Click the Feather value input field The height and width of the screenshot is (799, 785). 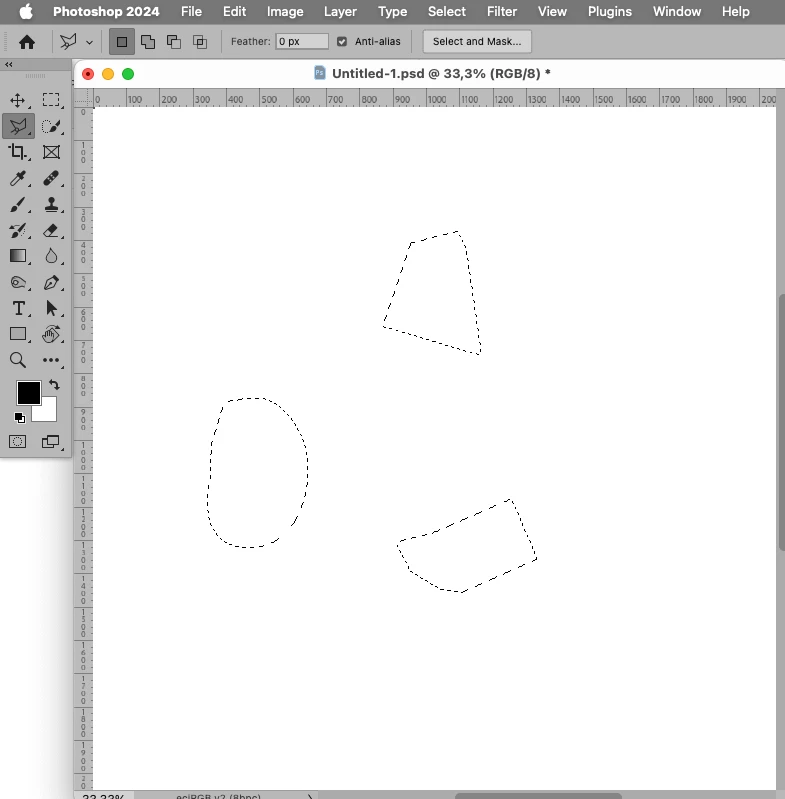click(302, 41)
